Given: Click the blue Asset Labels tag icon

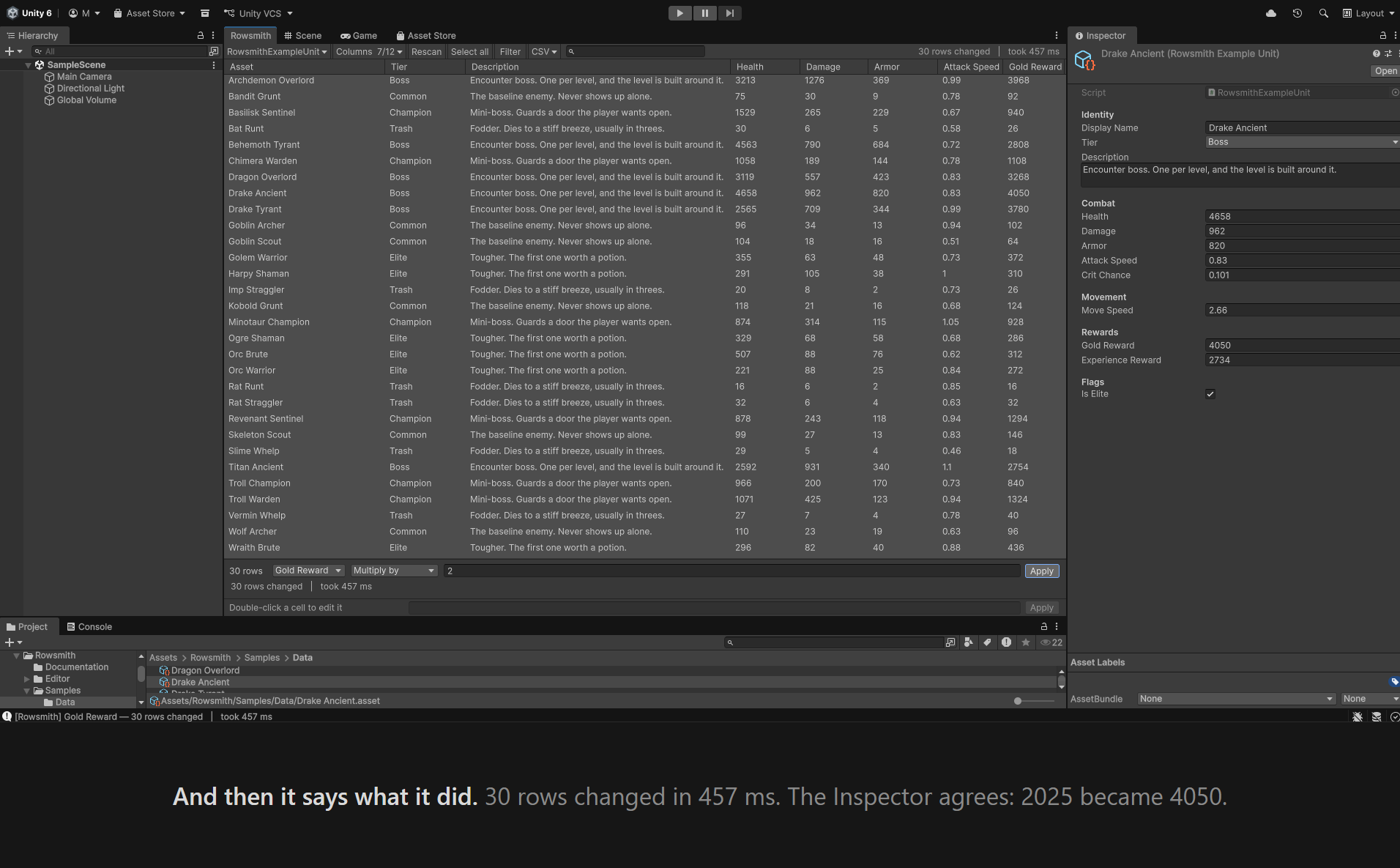Looking at the screenshot, I should pos(1394,681).
